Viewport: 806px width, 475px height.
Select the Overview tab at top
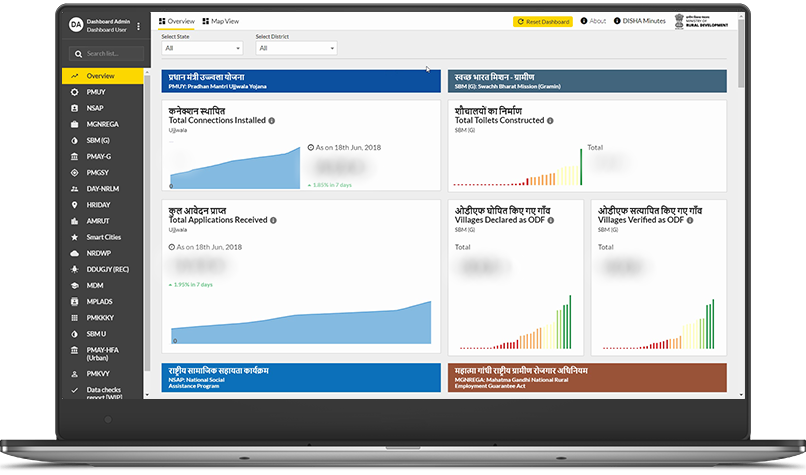pyautogui.click(x=177, y=21)
